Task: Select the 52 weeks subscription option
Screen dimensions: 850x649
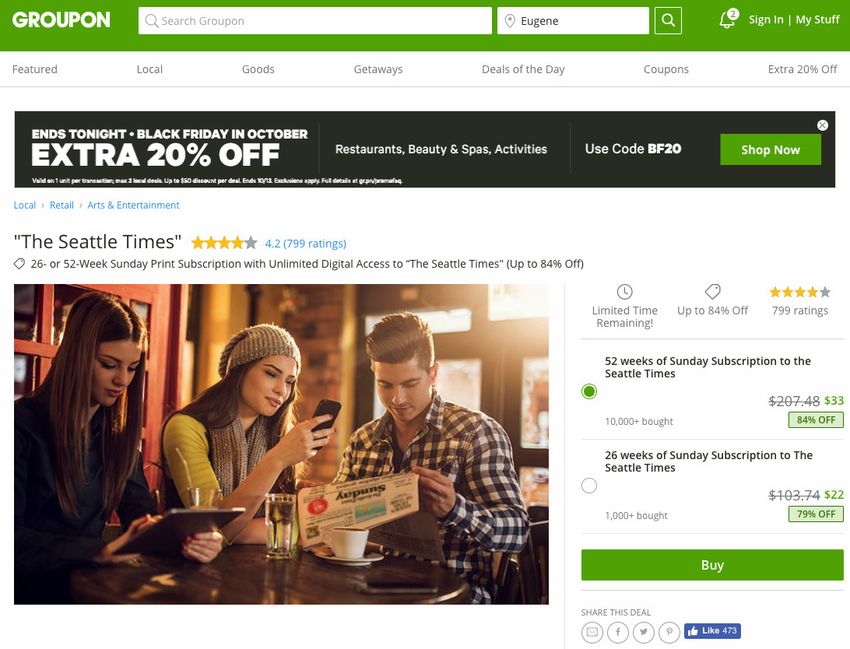Action: coord(589,391)
